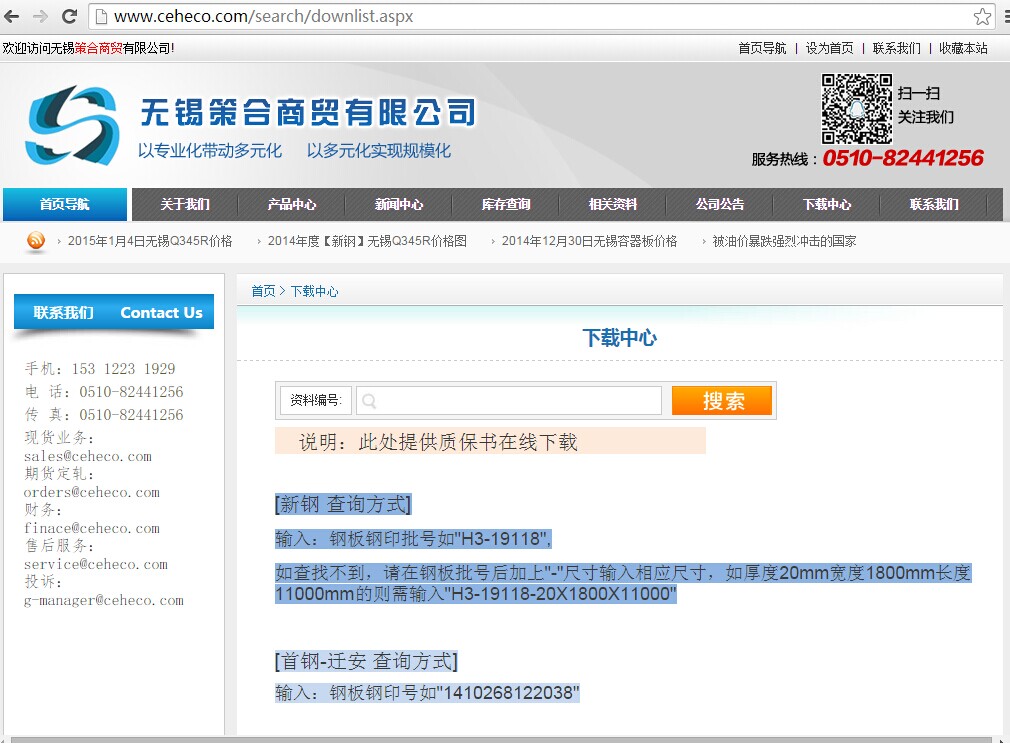Viewport: 1010px width, 743px height.
Task: Click the 设为首页 link at top
Action: pos(829,48)
